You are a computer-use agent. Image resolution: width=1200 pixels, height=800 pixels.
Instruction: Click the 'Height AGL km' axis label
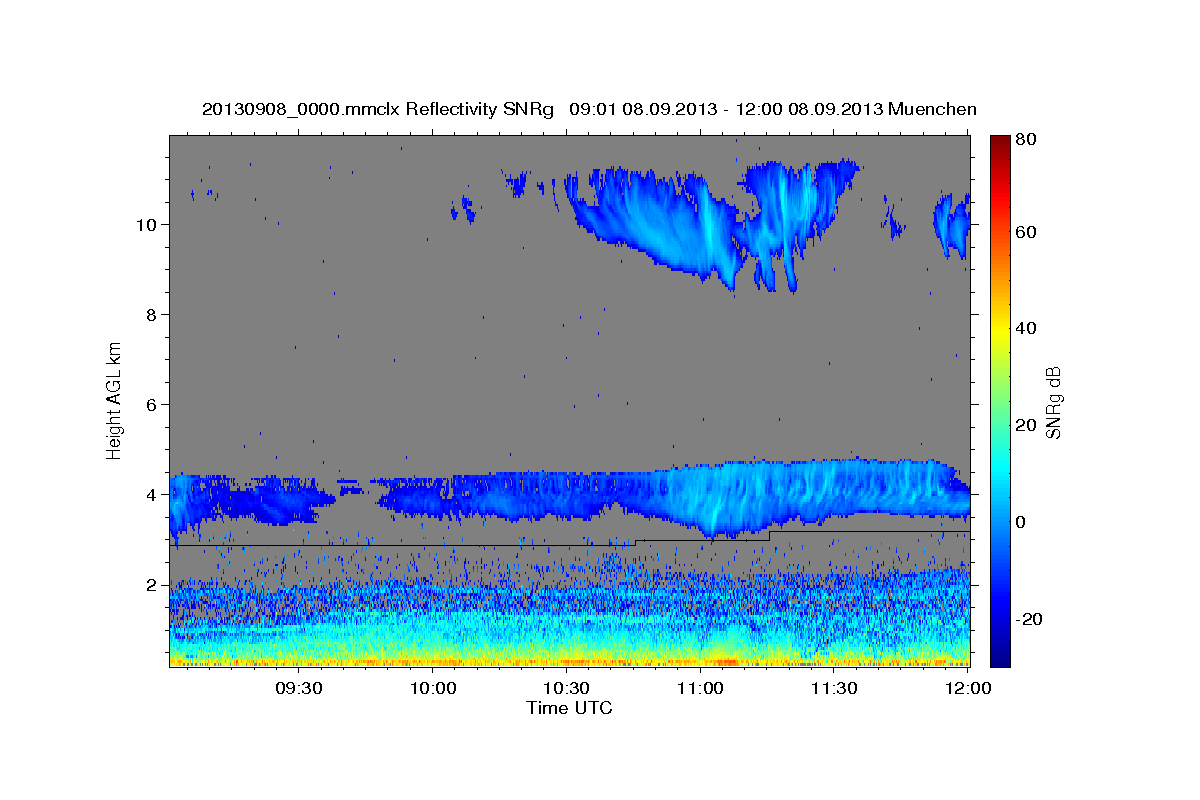coord(115,400)
